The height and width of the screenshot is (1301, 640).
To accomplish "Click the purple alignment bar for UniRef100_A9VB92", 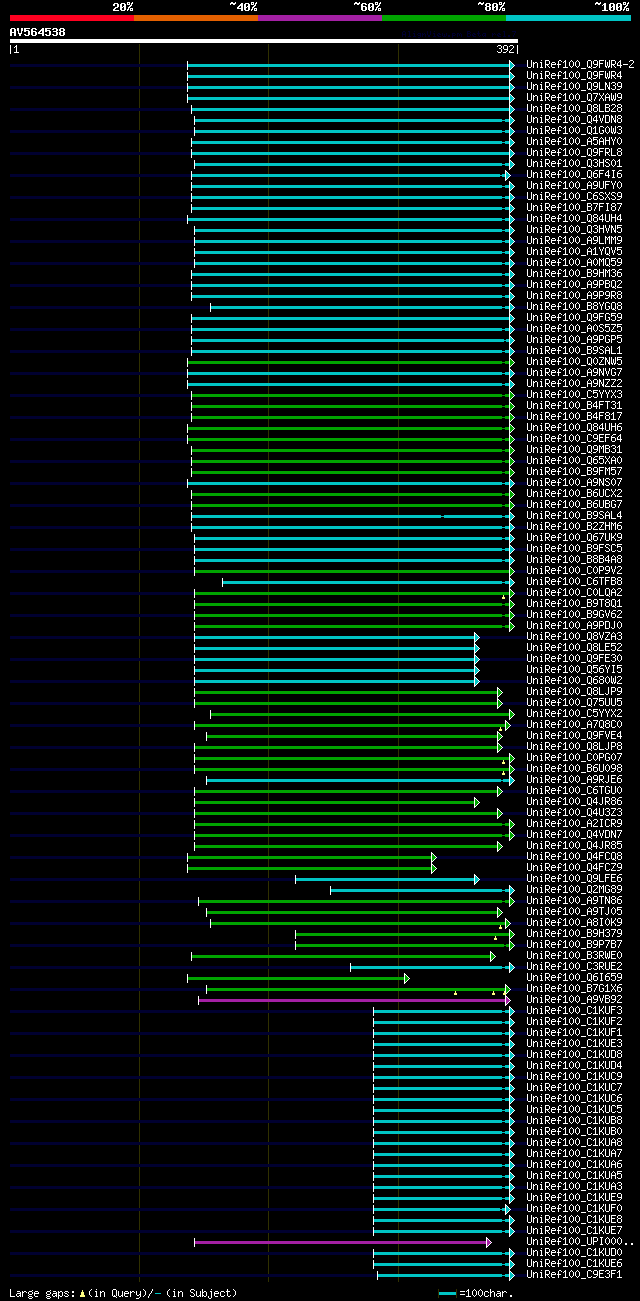I will 354,999.
